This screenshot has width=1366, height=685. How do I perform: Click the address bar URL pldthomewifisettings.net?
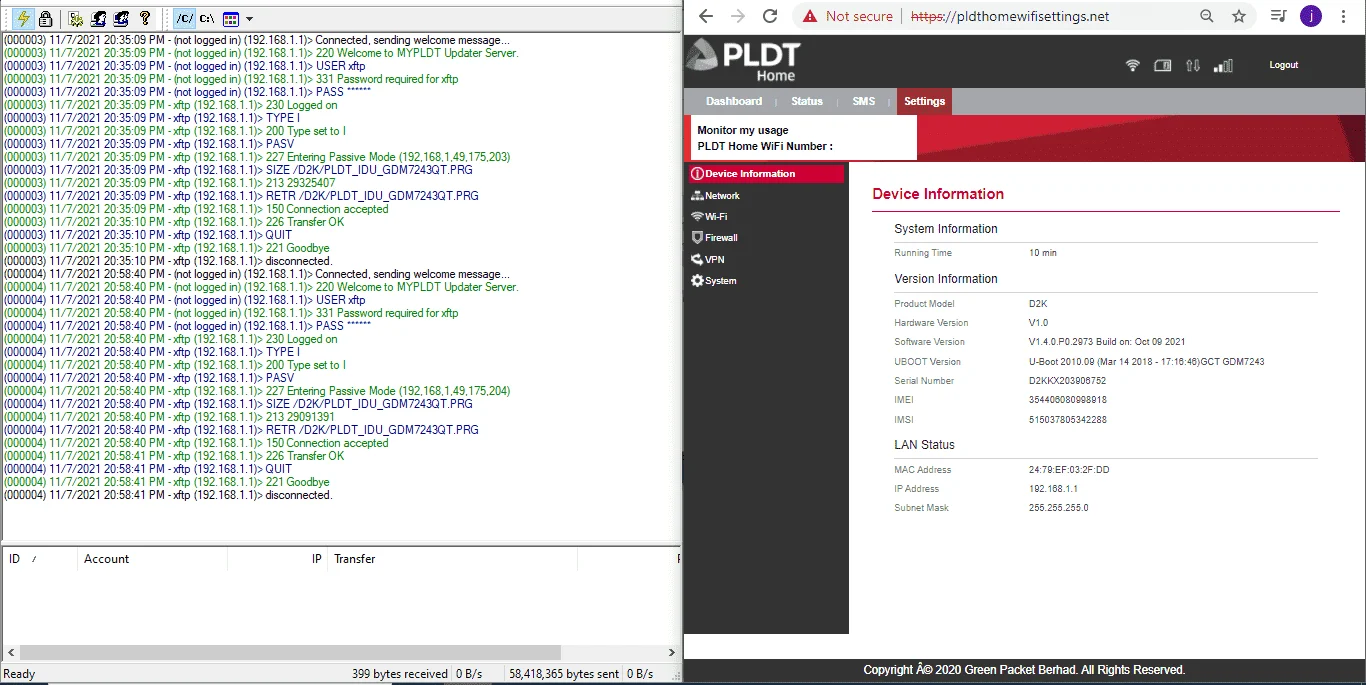coord(1010,16)
